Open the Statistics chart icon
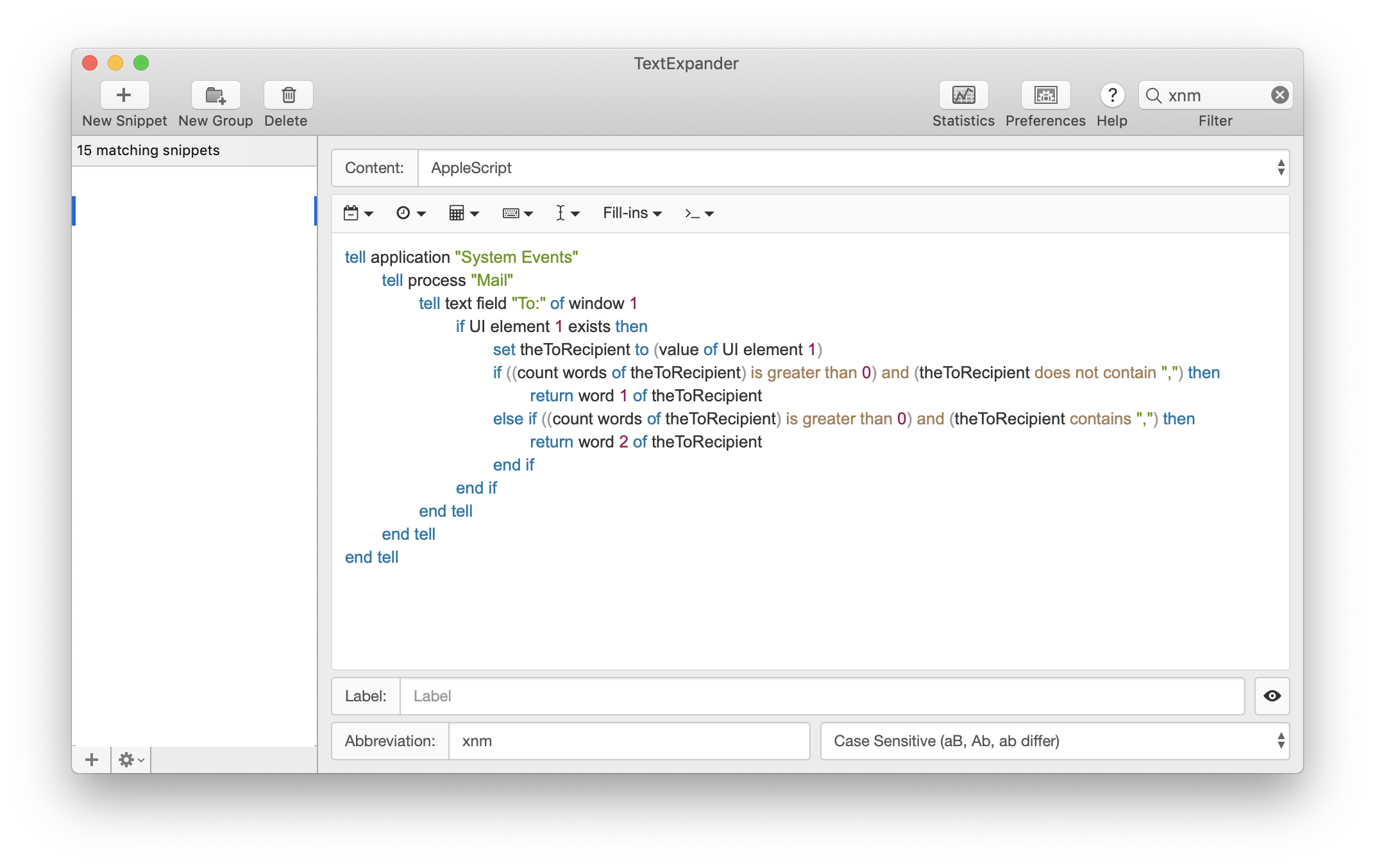The image size is (1375, 868). click(963, 96)
